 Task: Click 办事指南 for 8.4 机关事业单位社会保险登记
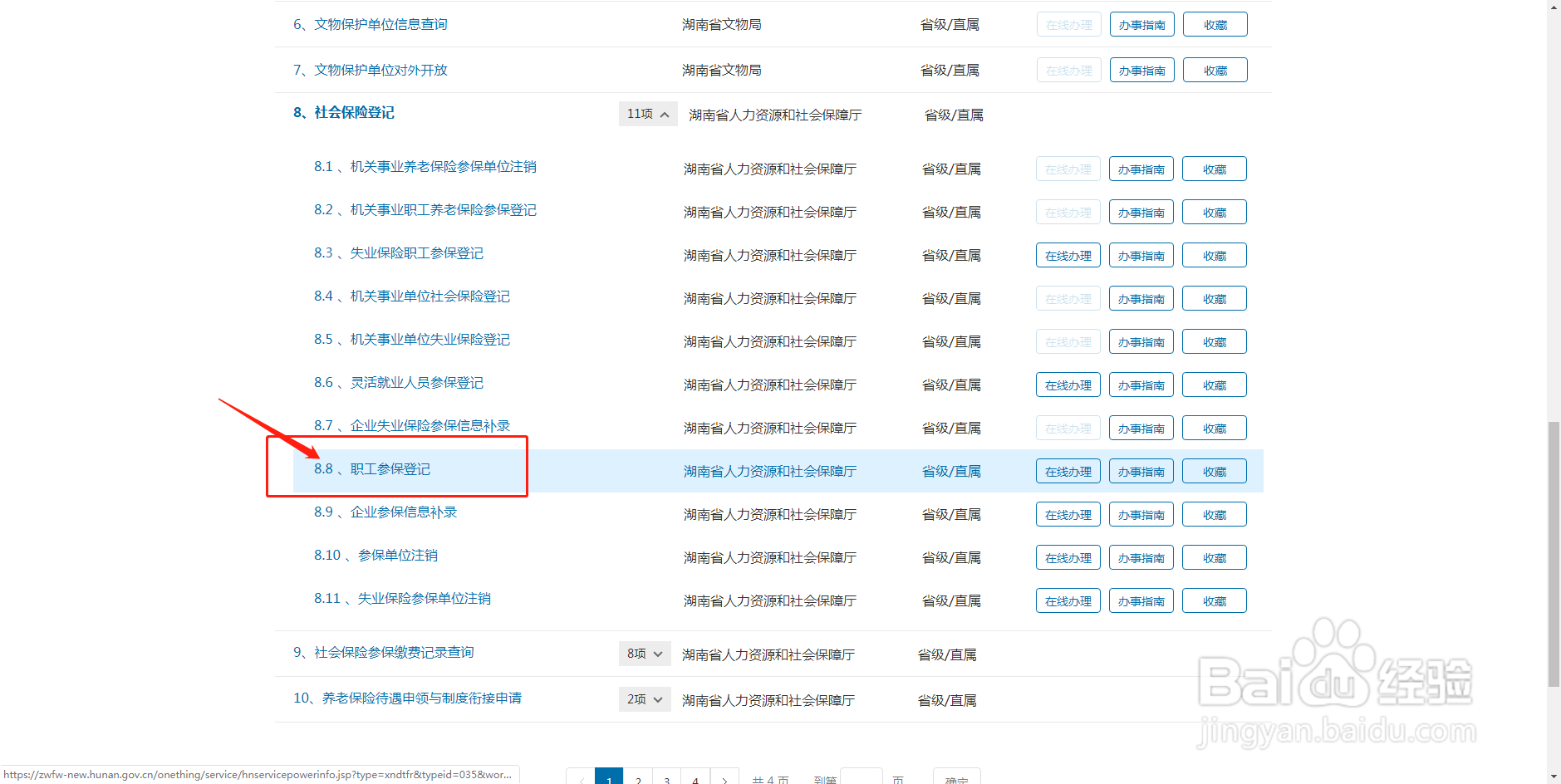click(1141, 298)
